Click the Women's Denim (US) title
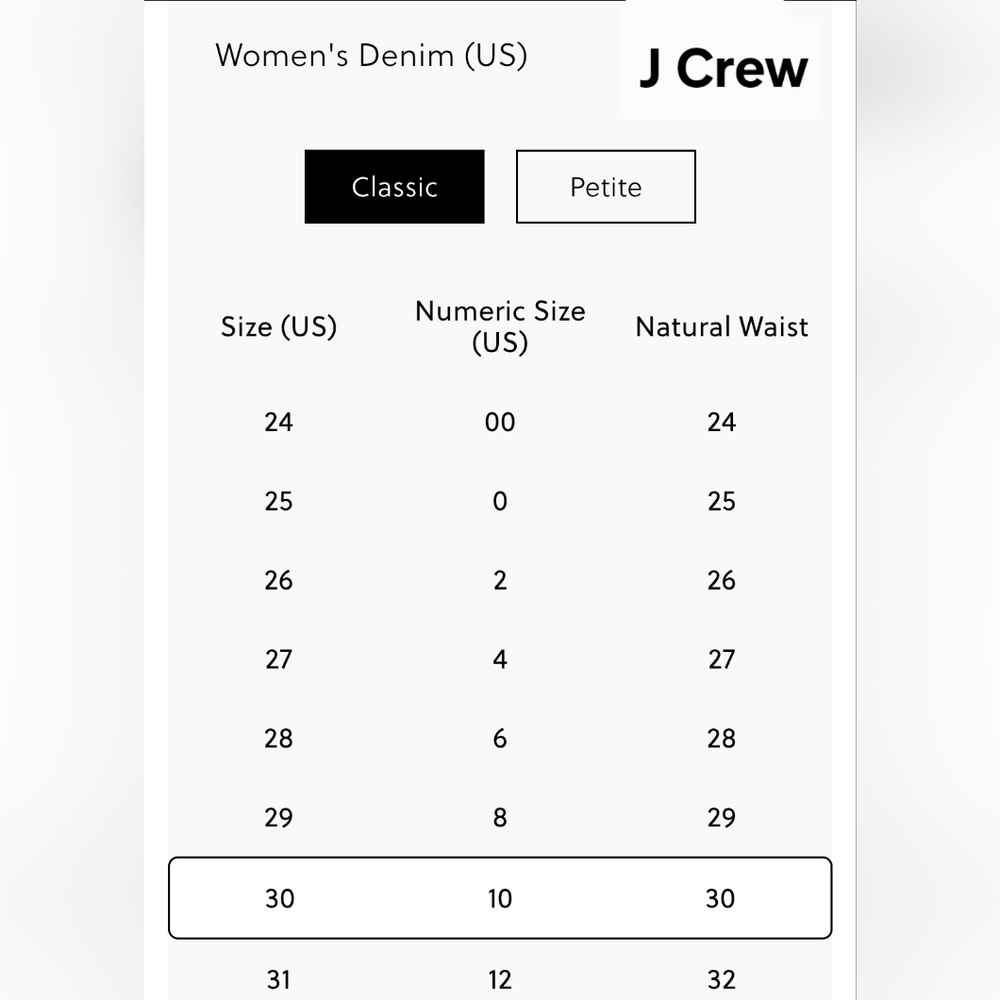1000x1000 pixels. tap(373, 57)
